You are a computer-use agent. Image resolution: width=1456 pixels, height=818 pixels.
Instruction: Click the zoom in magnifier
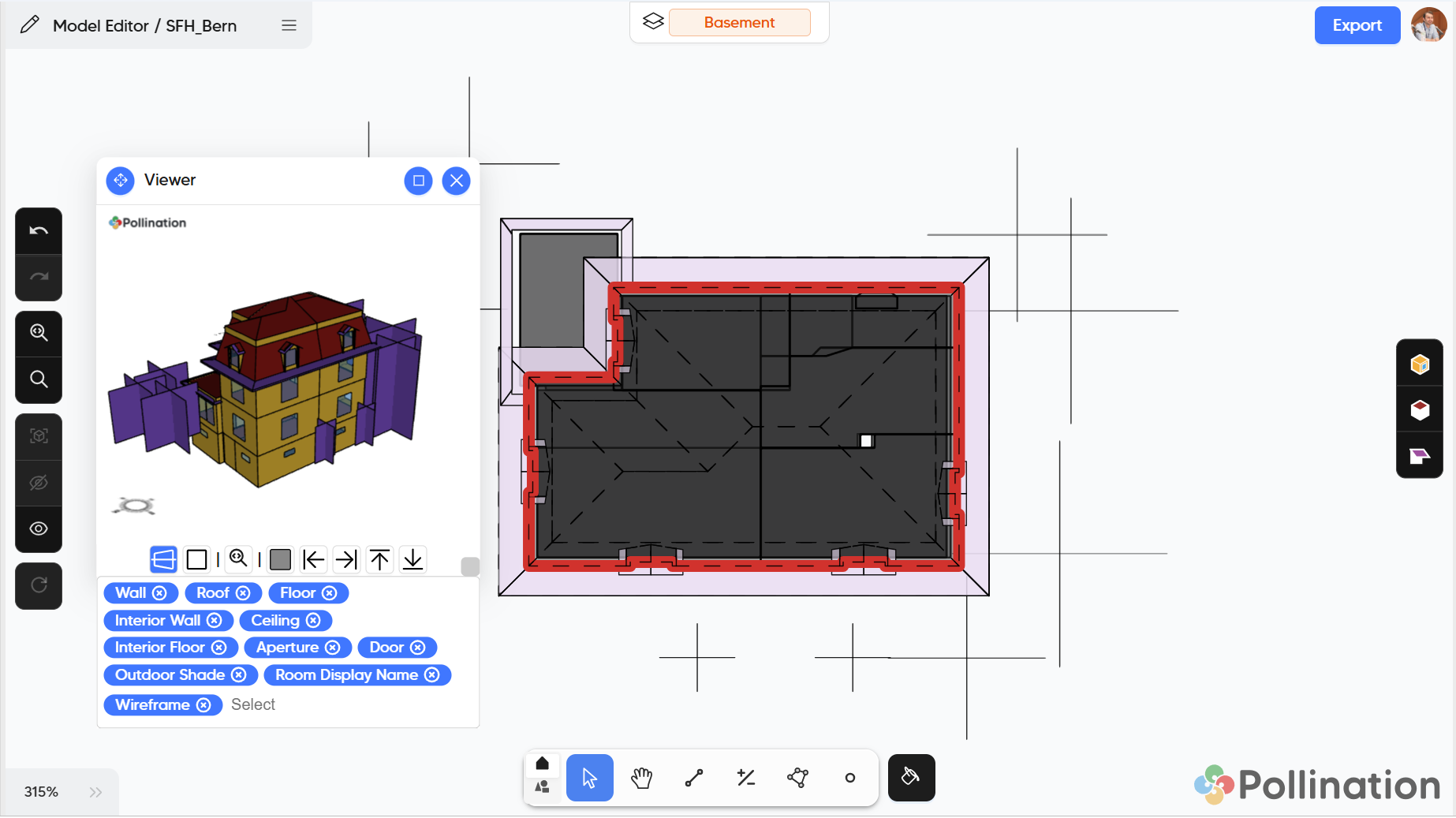coord(39,333)
